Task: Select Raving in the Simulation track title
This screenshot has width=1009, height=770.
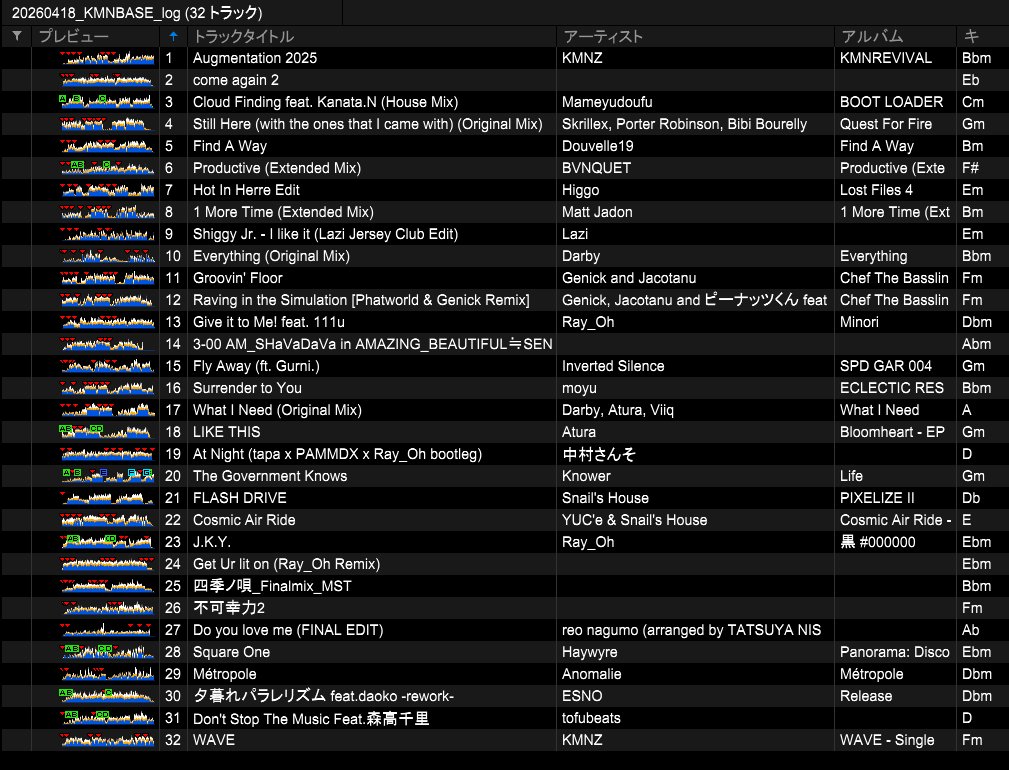Action: point(361,300)
